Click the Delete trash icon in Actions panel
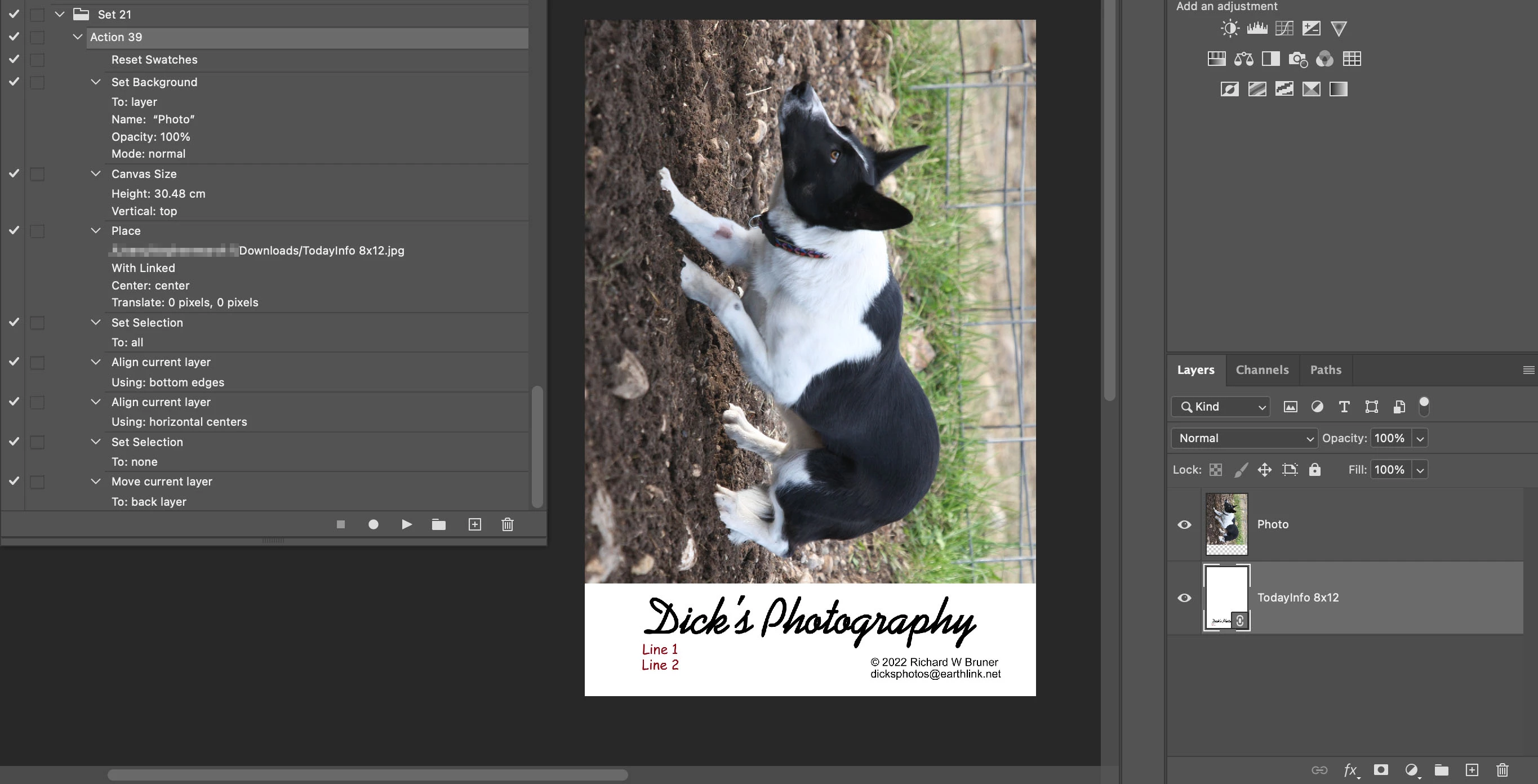This screenshot has height=784, width=1538. point(508,524)
